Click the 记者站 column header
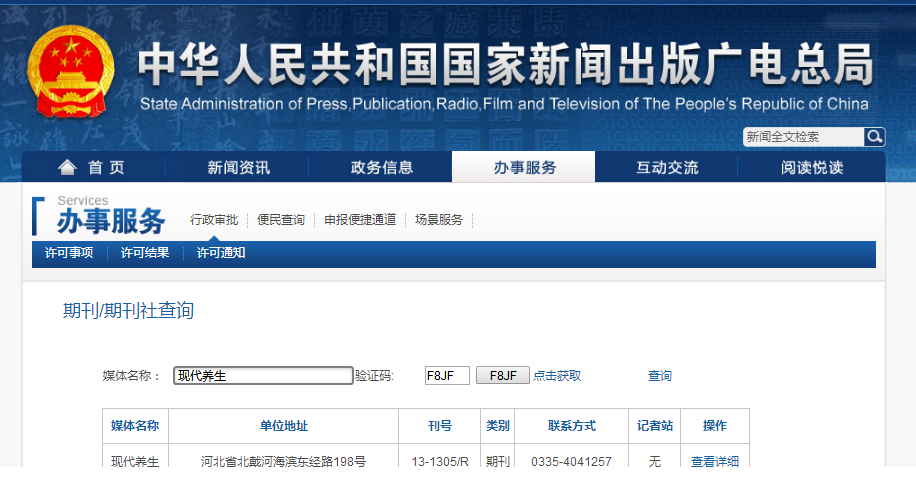Viewport: 916px width, 480px height. 655,426
